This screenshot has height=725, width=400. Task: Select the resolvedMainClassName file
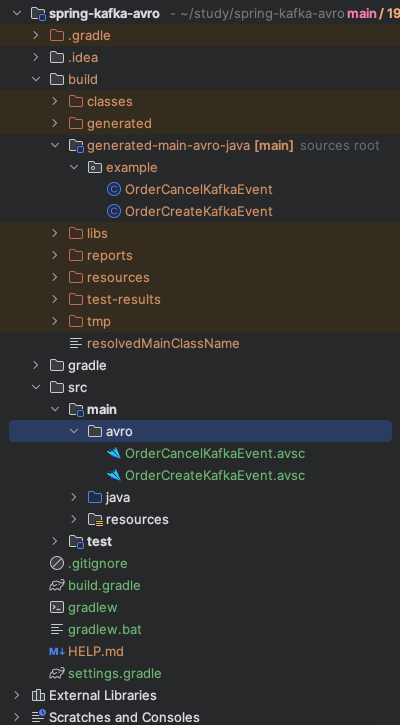[163, 344]
